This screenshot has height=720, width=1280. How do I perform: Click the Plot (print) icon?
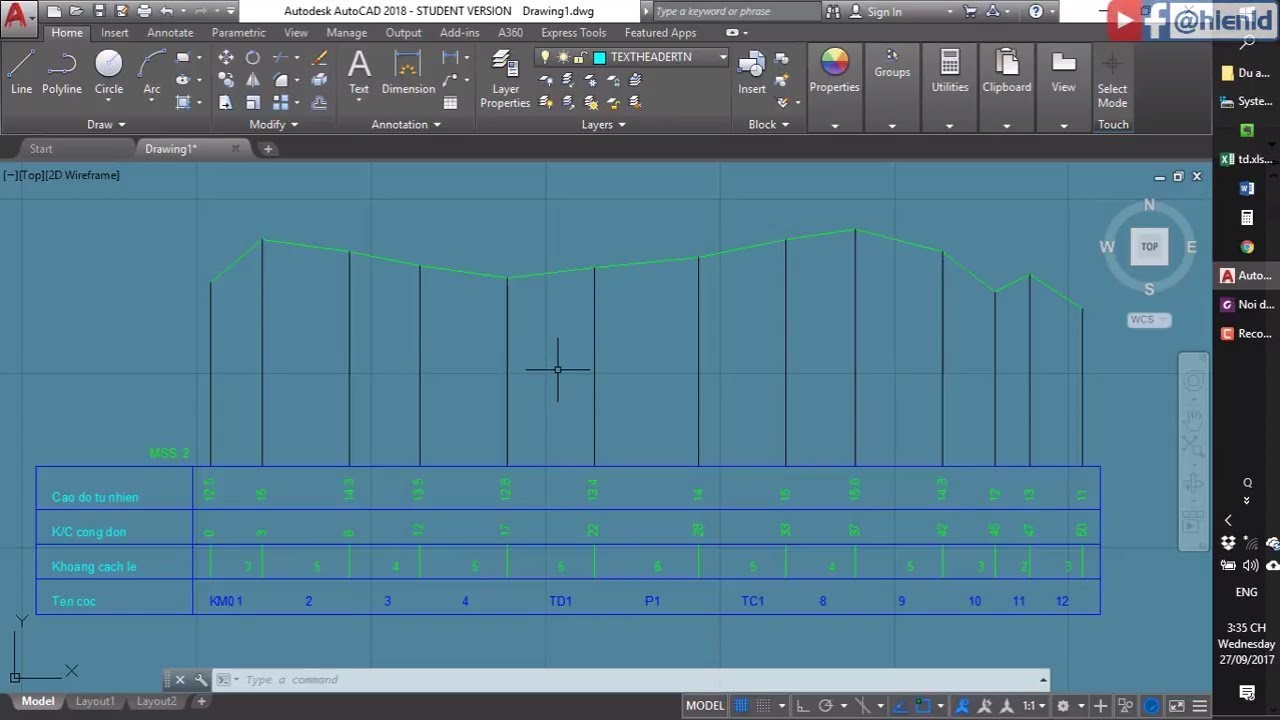click(x=144, y=12)
